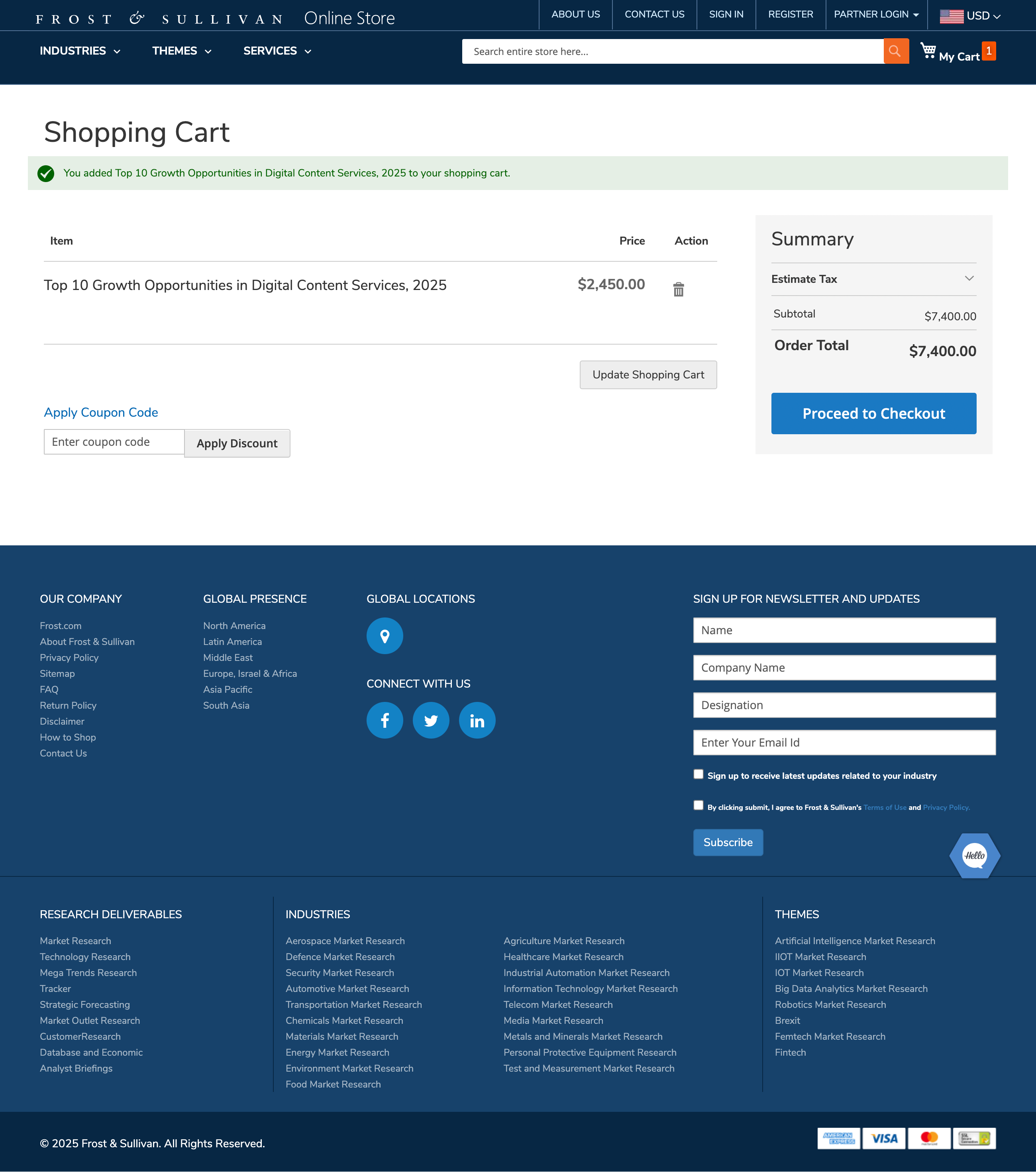Check the industry updates signup checkbox

[x=698, y=774]
